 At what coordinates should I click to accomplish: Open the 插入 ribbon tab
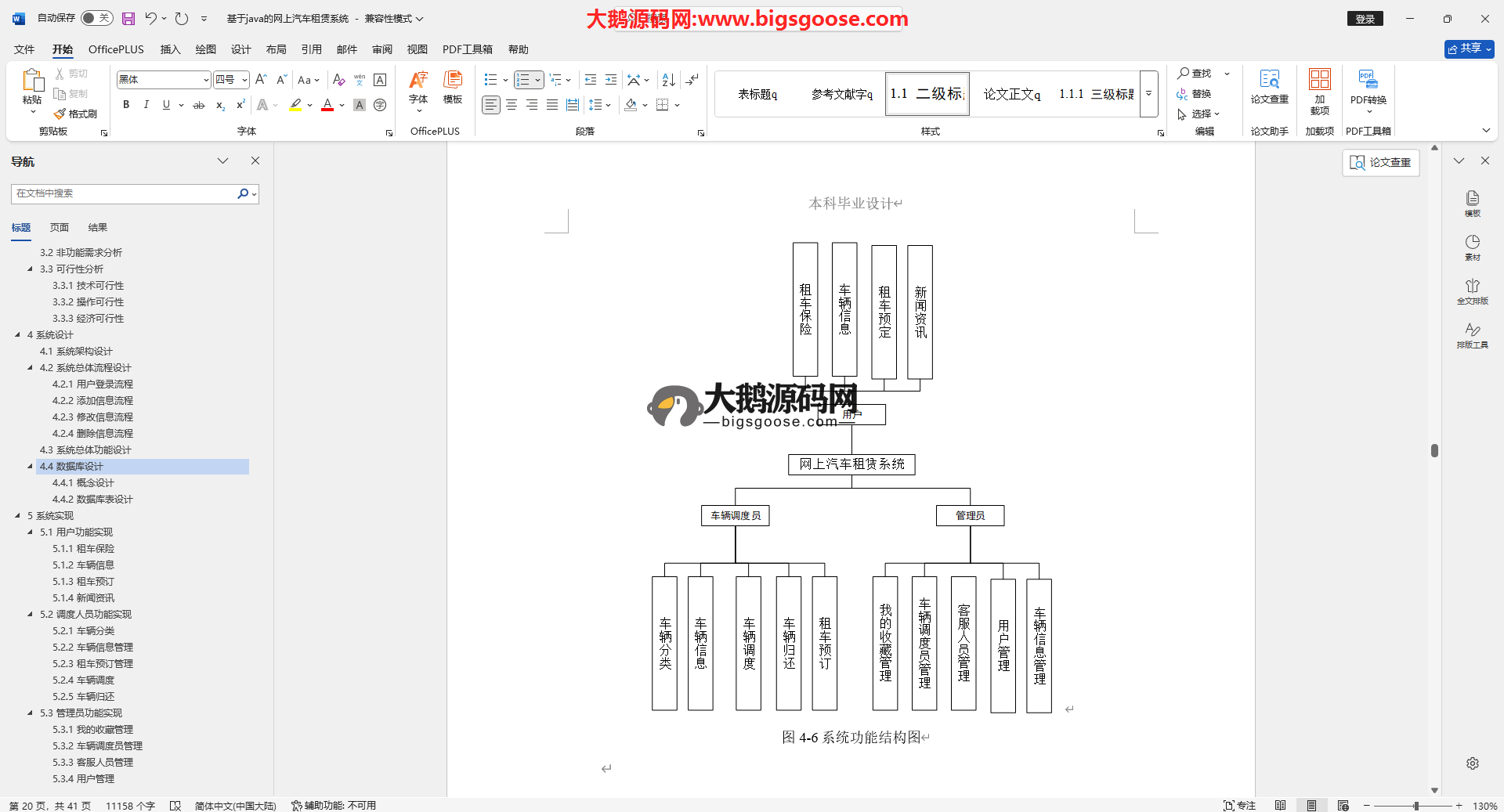pyautogui.click(x=170, y=49)
